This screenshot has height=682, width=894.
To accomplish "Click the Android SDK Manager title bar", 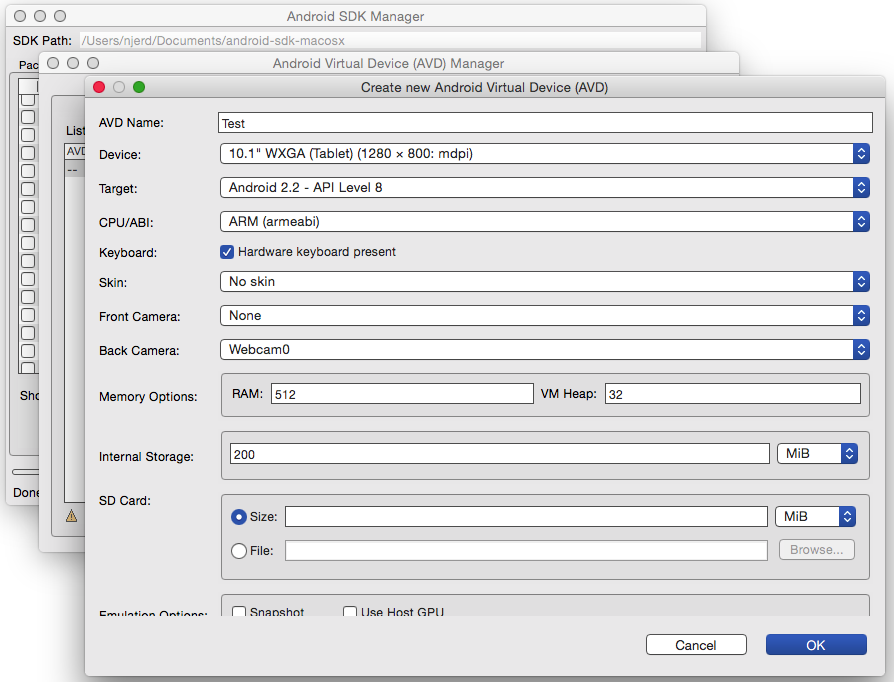I will coord(355,16).
